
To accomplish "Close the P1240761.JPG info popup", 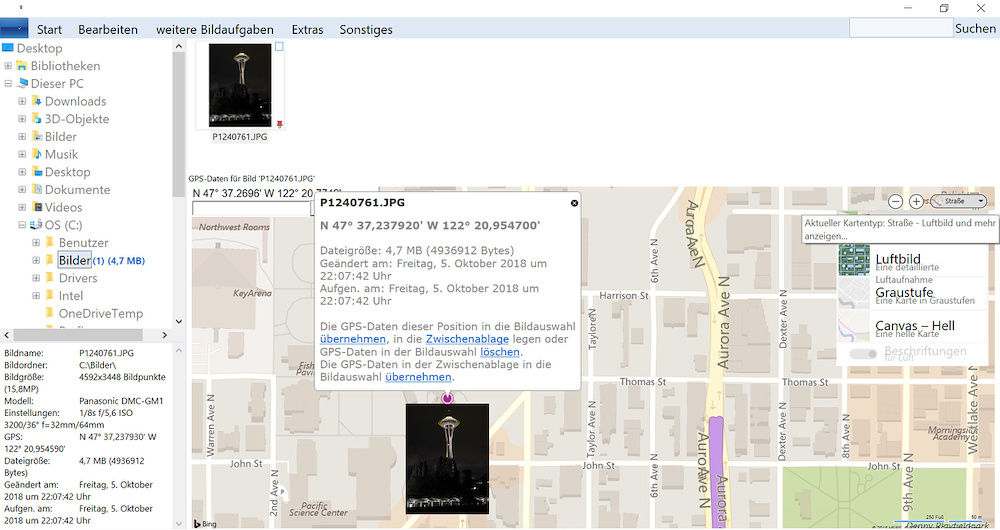I will (x=574, y=203).
